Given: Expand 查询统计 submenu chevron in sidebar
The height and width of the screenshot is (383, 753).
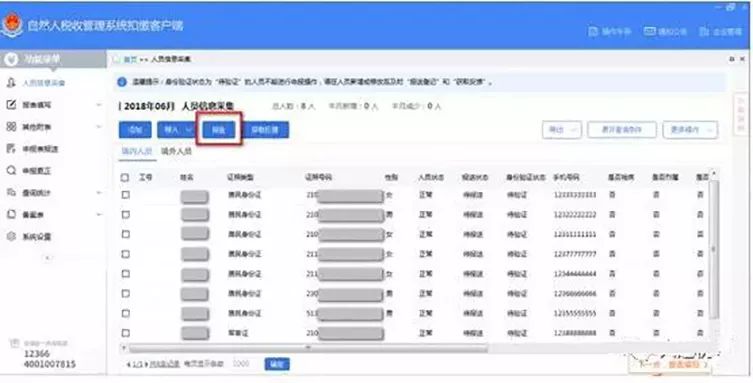Looking at the screenshot, I should click(x=98, y=192).
